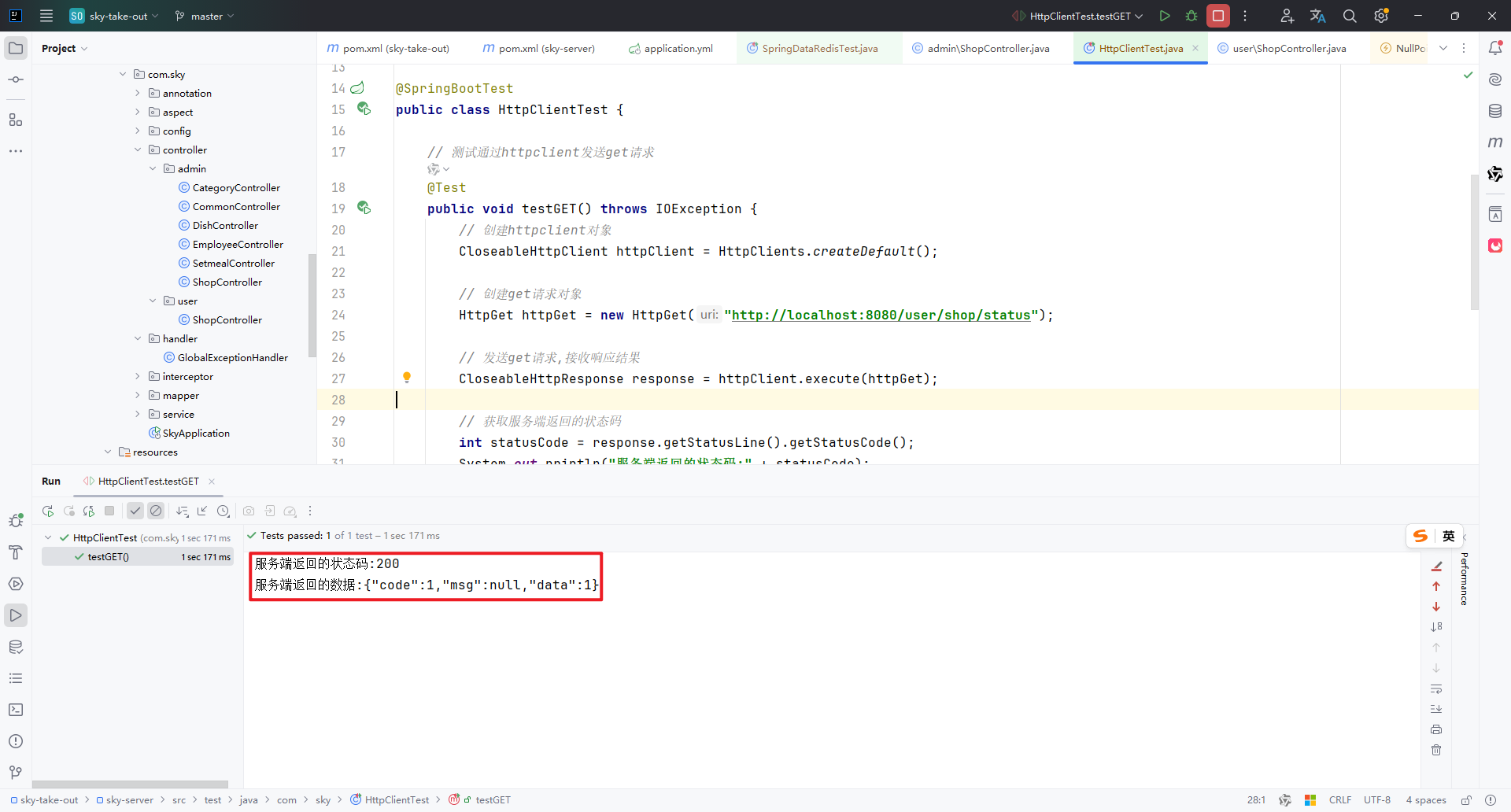
Task: Toggle the Show Ignored tests filter
Action: coord(156,511)
